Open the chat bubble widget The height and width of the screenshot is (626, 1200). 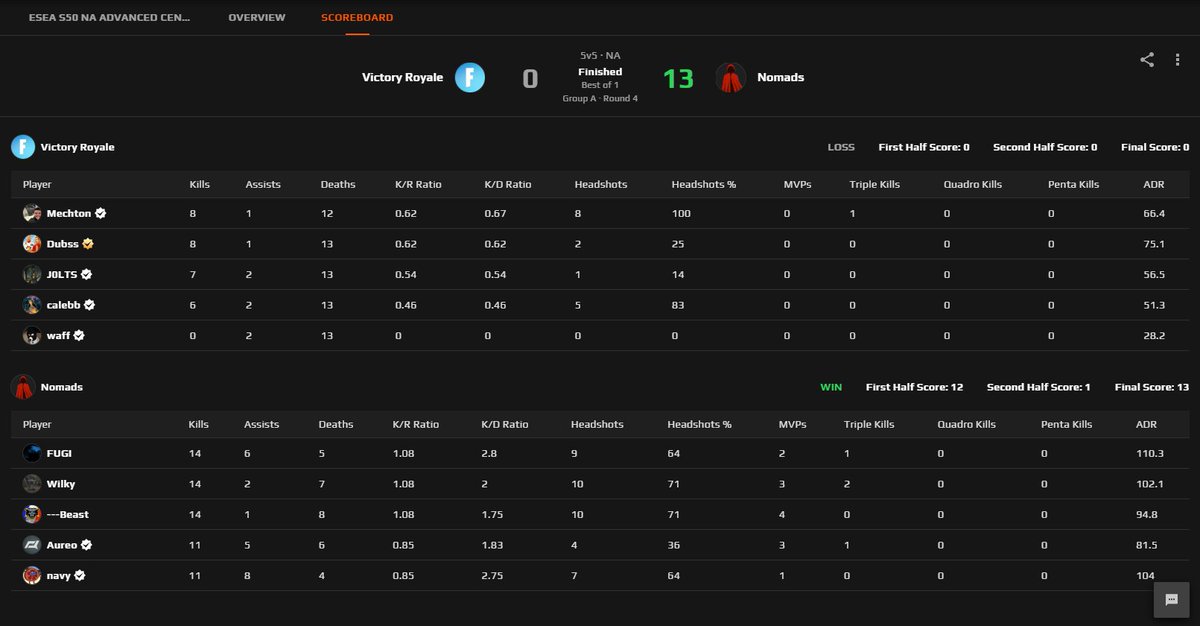pos(1171,600)
